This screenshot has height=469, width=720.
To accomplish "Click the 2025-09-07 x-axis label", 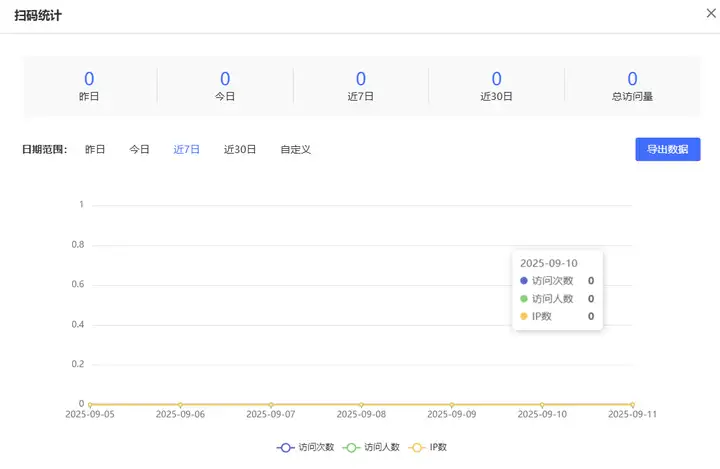I will [271, 414].
